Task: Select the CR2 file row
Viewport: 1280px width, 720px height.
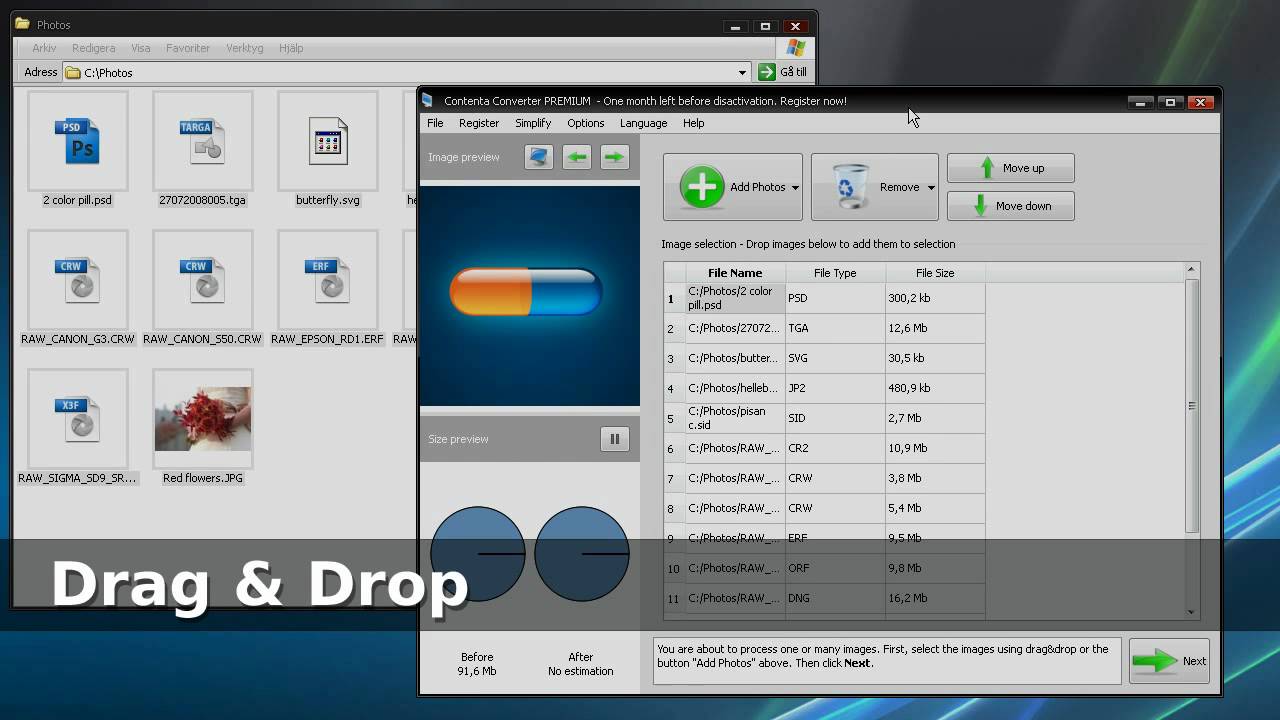Action: click(824, 448)
